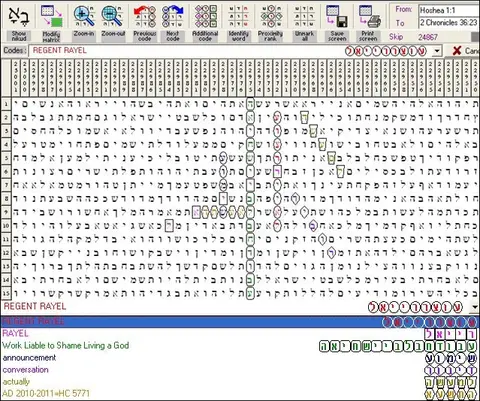Viewport: 480px width, 401px height.
Task: Select the 'conversation' term row
Action: pyautogui.click(x=26, y=370)
